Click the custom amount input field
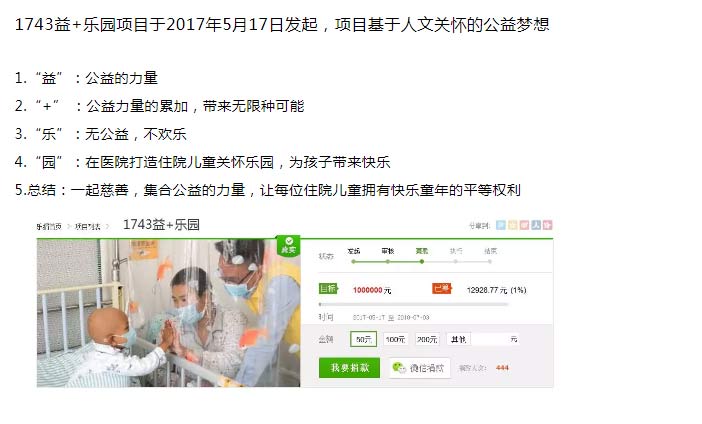 495,339
